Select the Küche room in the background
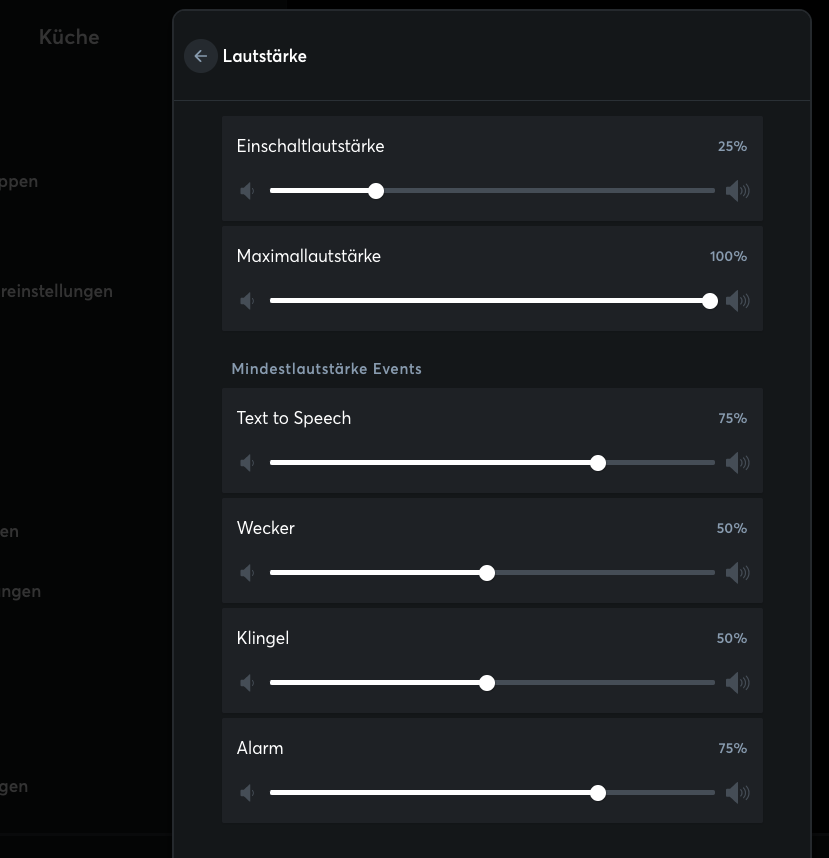 [69, 37]
